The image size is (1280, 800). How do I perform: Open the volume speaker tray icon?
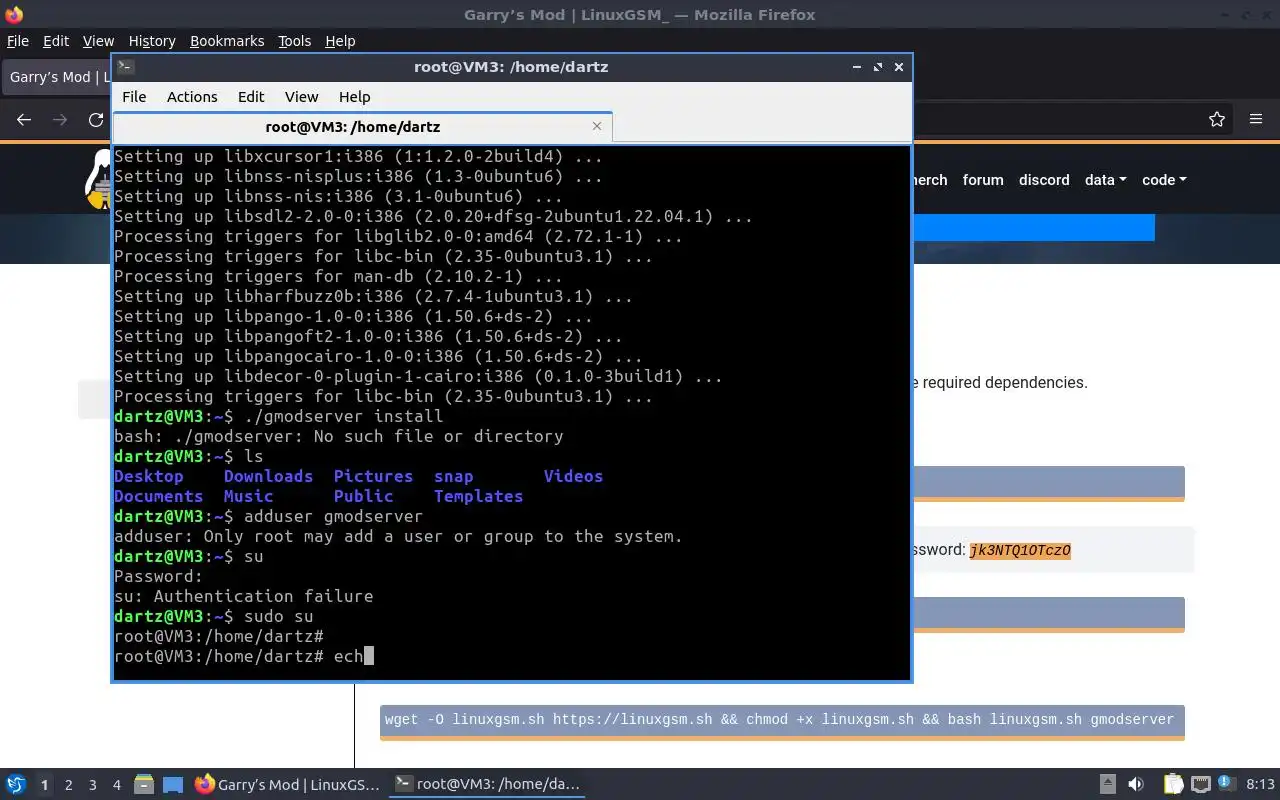click(1136, 785)
